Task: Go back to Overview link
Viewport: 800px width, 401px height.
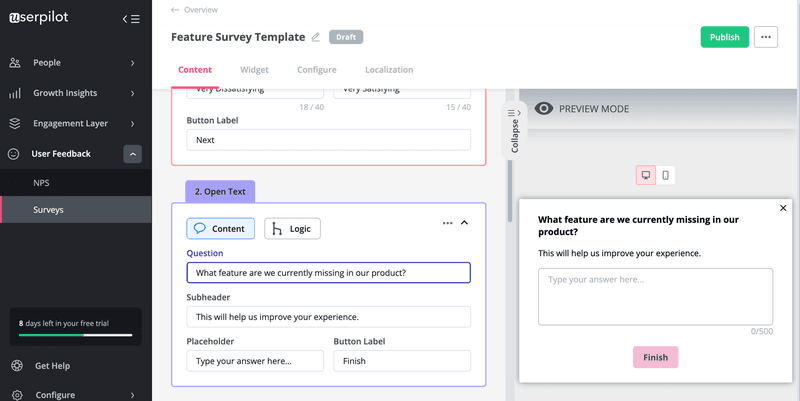Action: [x=194, y=9]
